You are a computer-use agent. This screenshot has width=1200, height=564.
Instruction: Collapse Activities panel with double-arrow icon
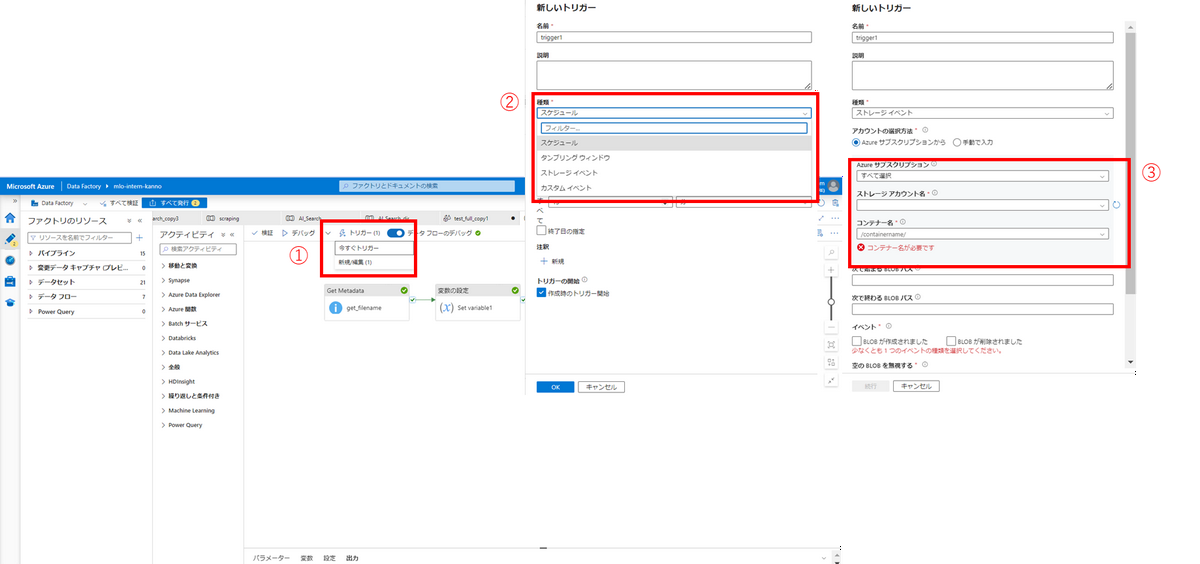click(x=232, y=234)
